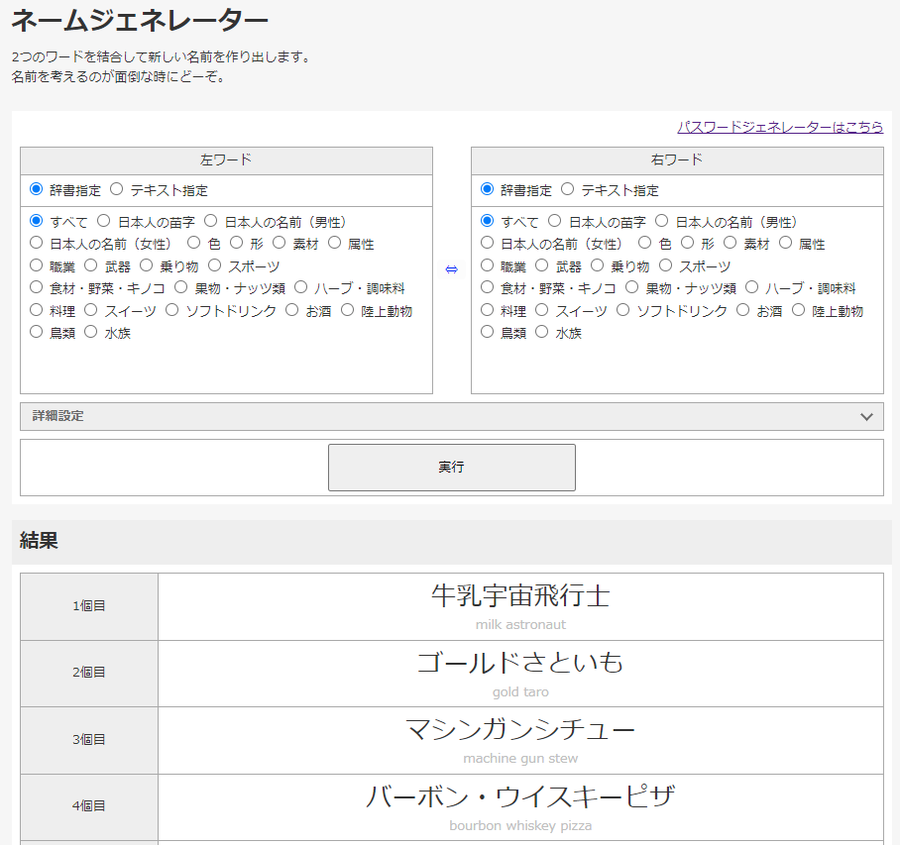Viewport: 900px width, 845px height.
Task: Select 職業 in the 右ワード panel
Action: [x=487, y=265]
